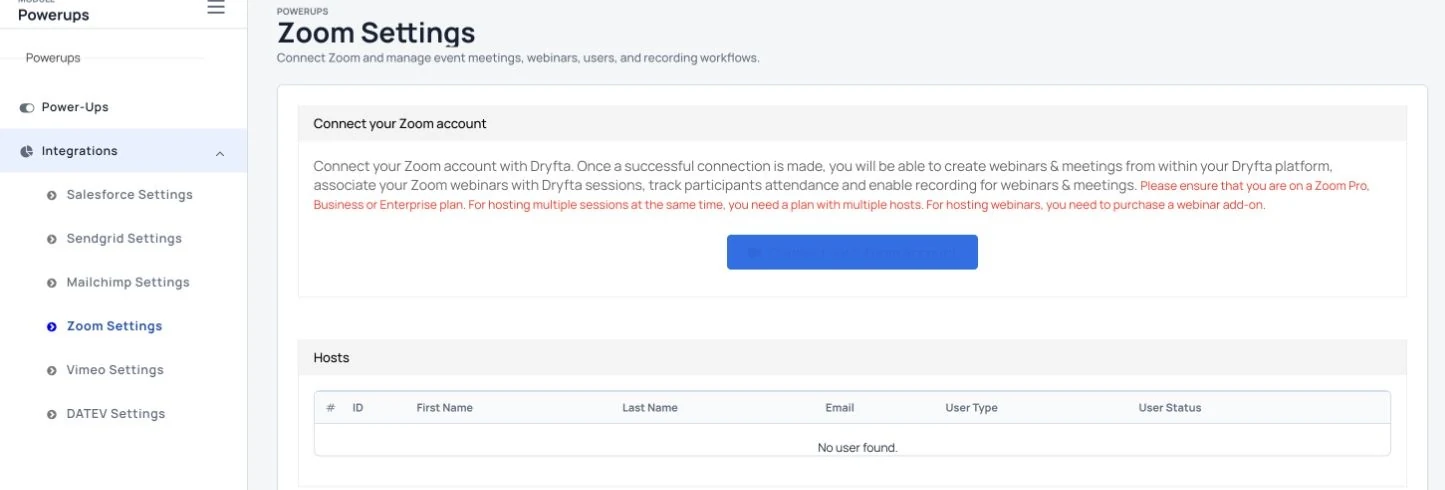
Task: Click the Vimeo Settings bullet icon
Action: point(52,370)
